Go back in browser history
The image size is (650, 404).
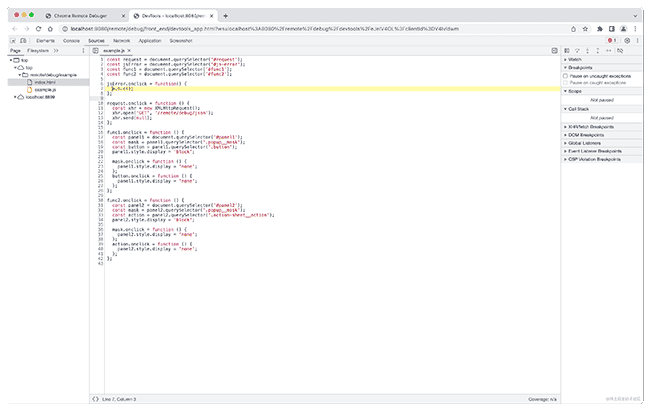15,29
